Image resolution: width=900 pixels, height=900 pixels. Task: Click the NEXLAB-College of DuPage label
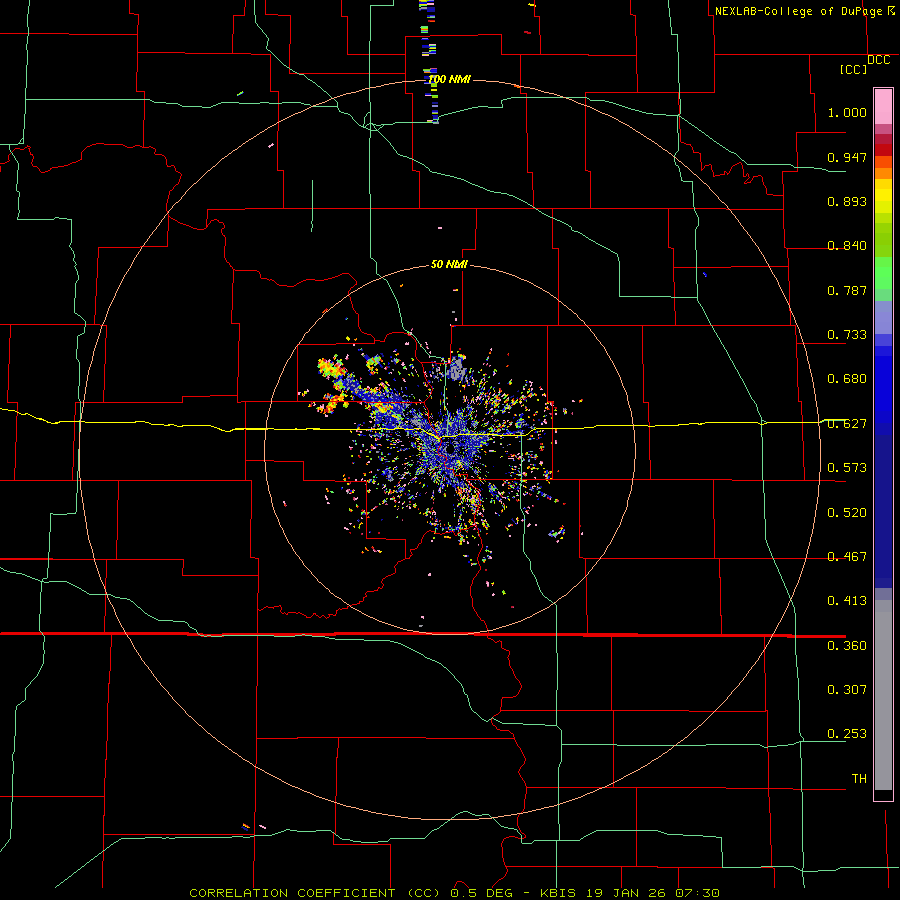click(798, 11)
